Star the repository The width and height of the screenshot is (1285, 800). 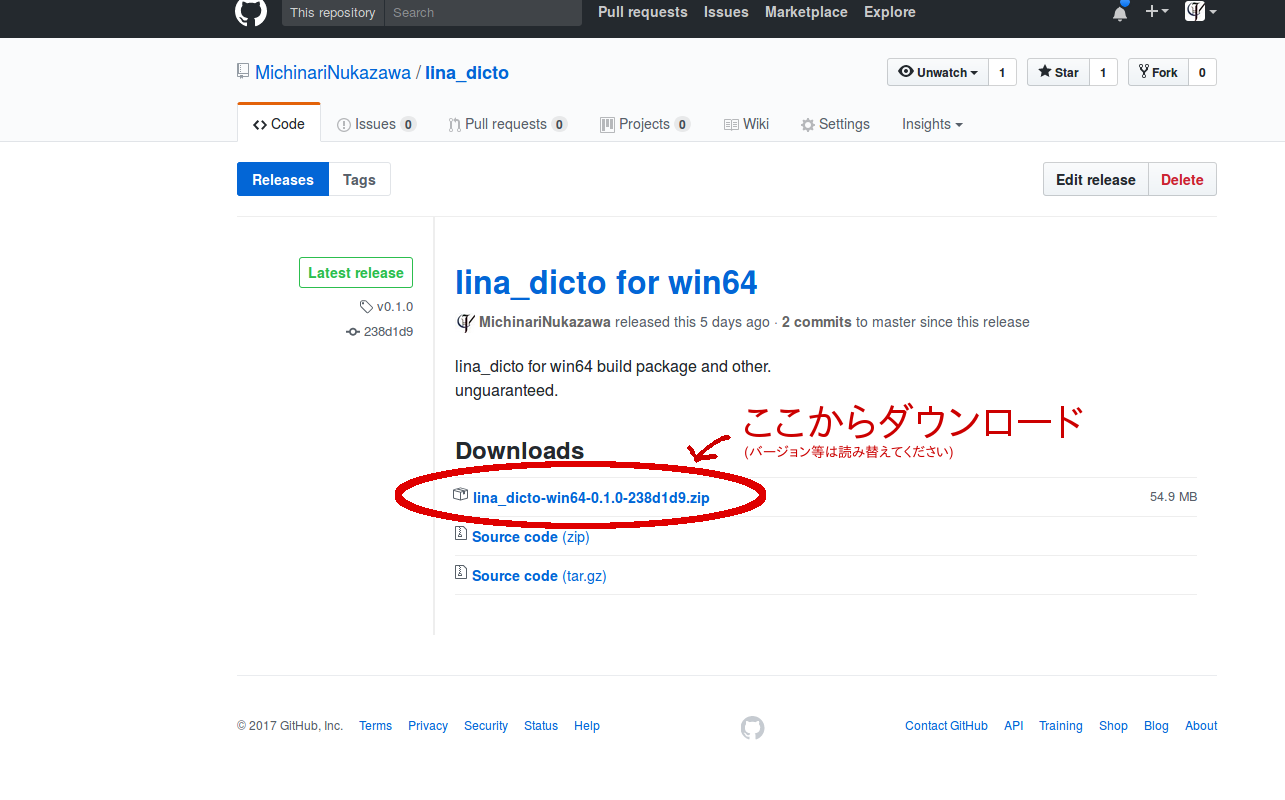tap(1058, 72)
